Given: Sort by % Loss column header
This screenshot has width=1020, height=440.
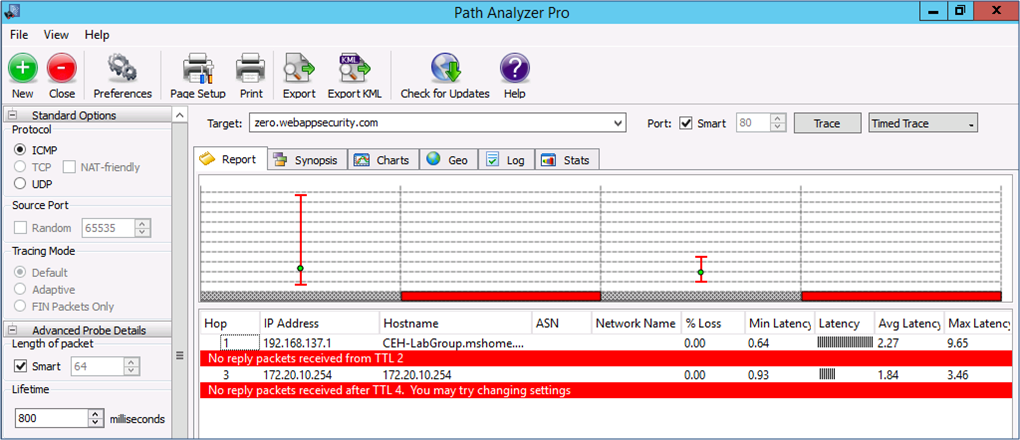Looking at the screenshot, I should click(712, 323).
